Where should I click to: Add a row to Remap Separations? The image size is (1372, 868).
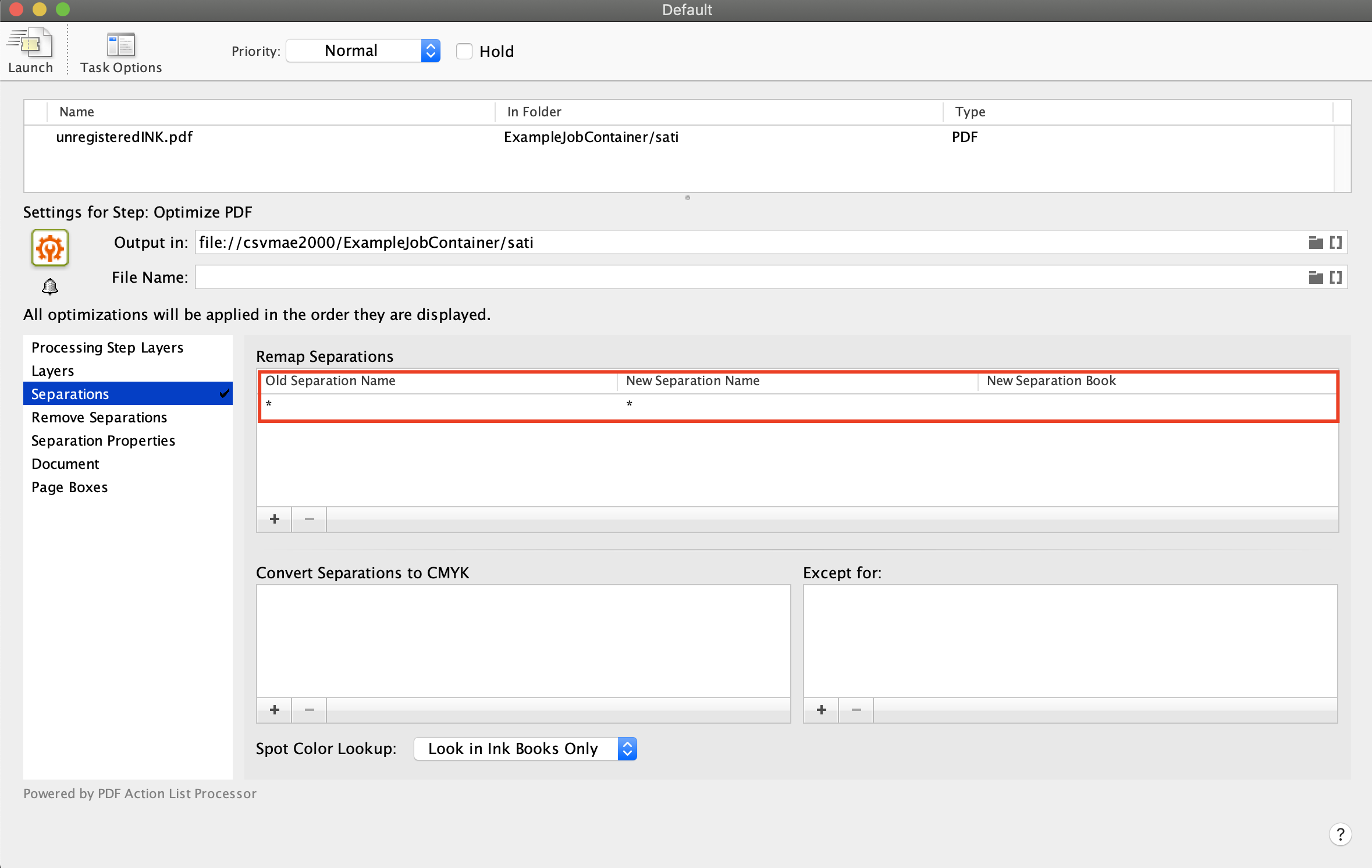click(273, 519)
